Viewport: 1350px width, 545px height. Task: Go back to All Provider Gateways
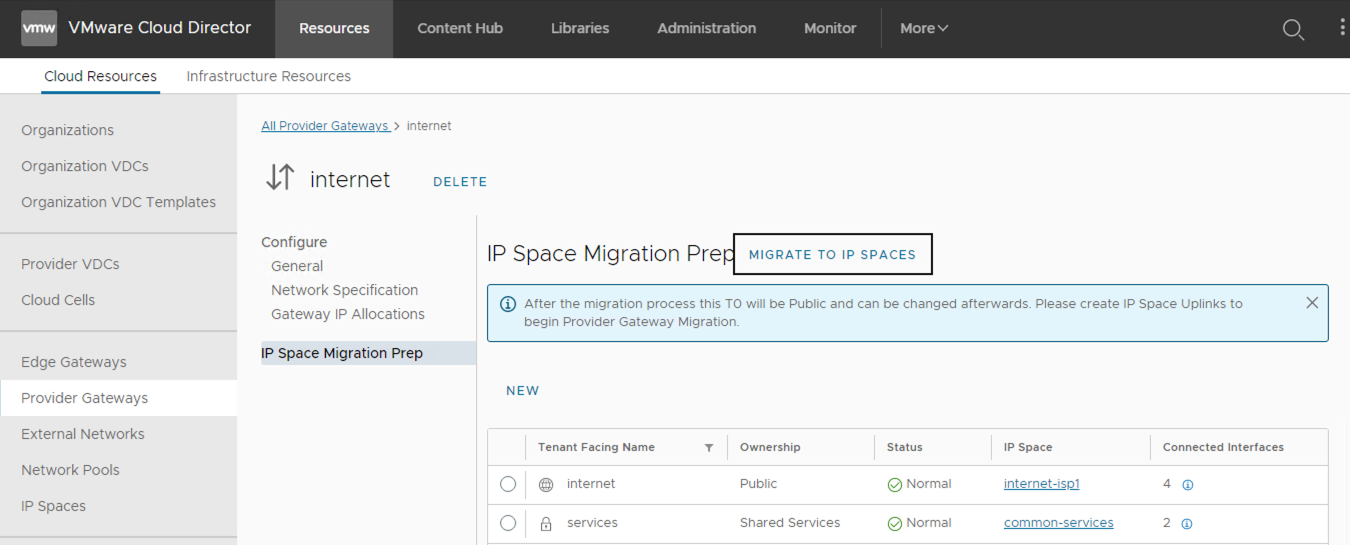pyautogui.click(x=325, y=126)
